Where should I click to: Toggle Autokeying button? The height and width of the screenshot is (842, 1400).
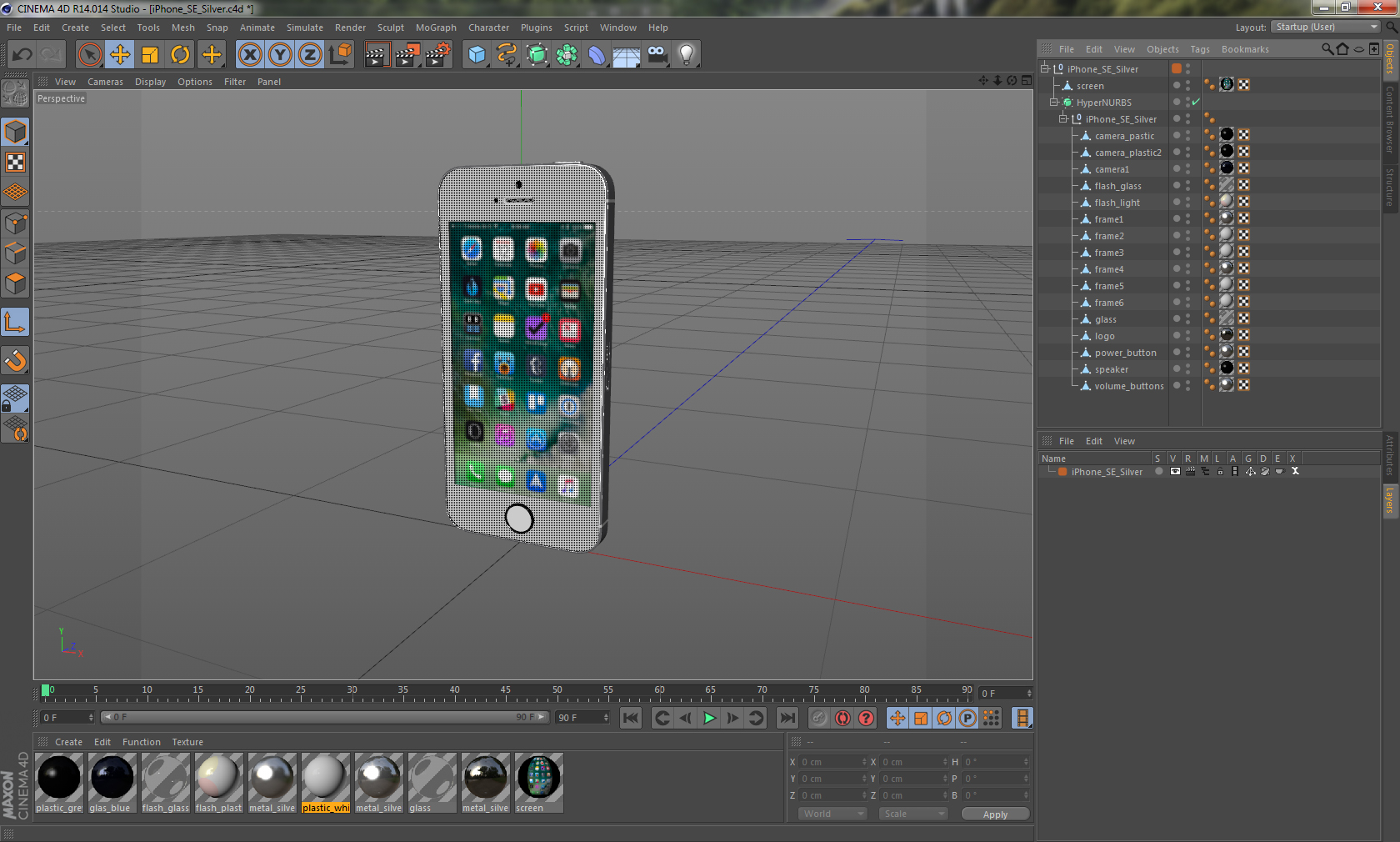coord(842,718)
